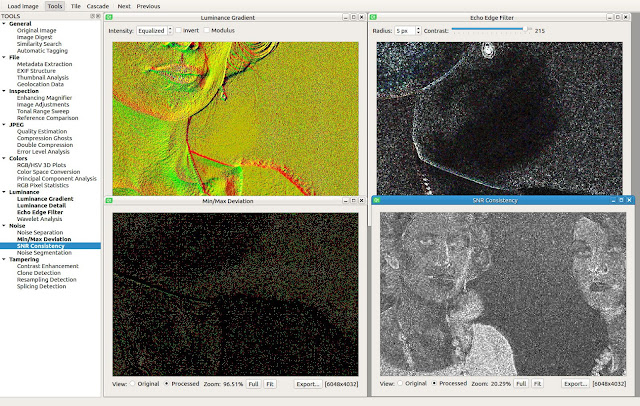The image size is (640, 406).
Task: Go to the Next window
Action: point(124,6)
